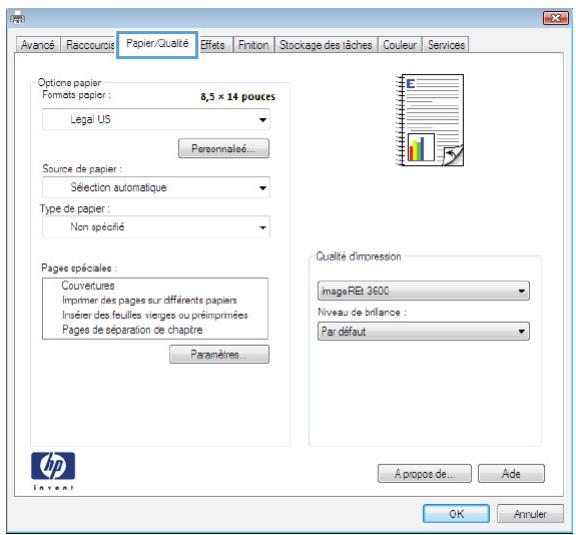Open the Finition tab
The width and height of the screenshot is (576, 535).
(x=253, y=45)
